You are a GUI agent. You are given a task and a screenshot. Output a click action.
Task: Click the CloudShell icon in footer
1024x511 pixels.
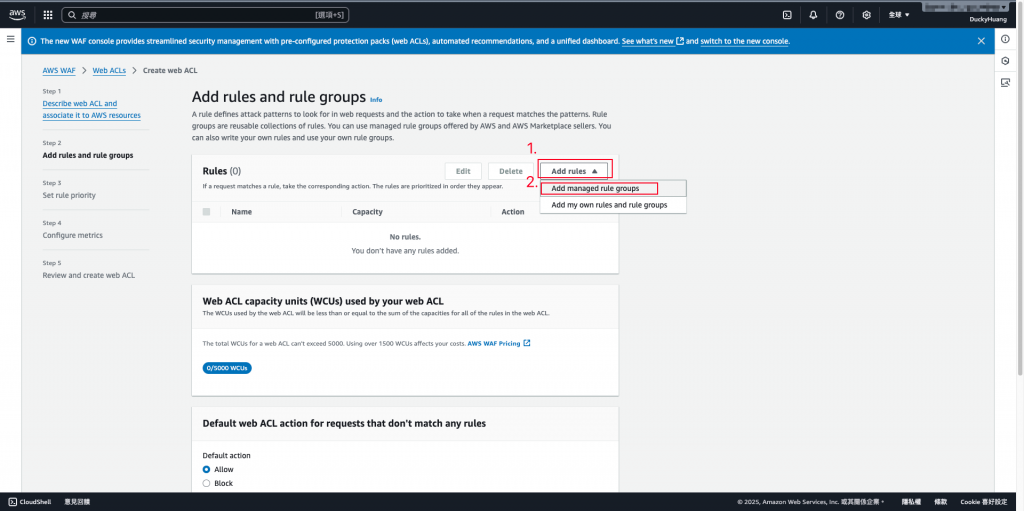pos(12,502)
